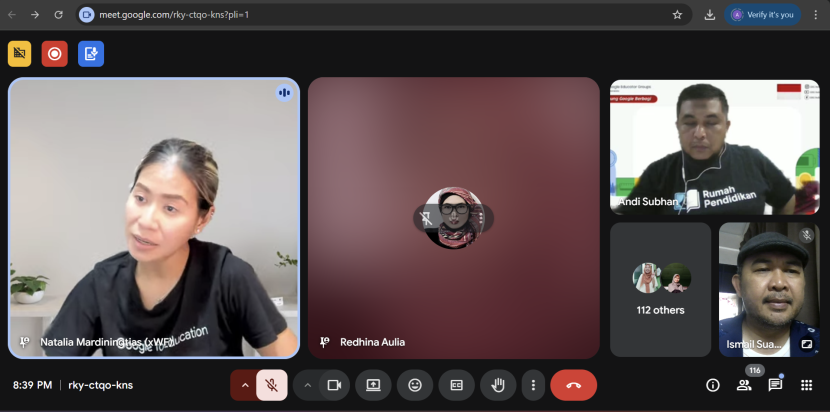Toggle the camera off

[x=334, y=385]
